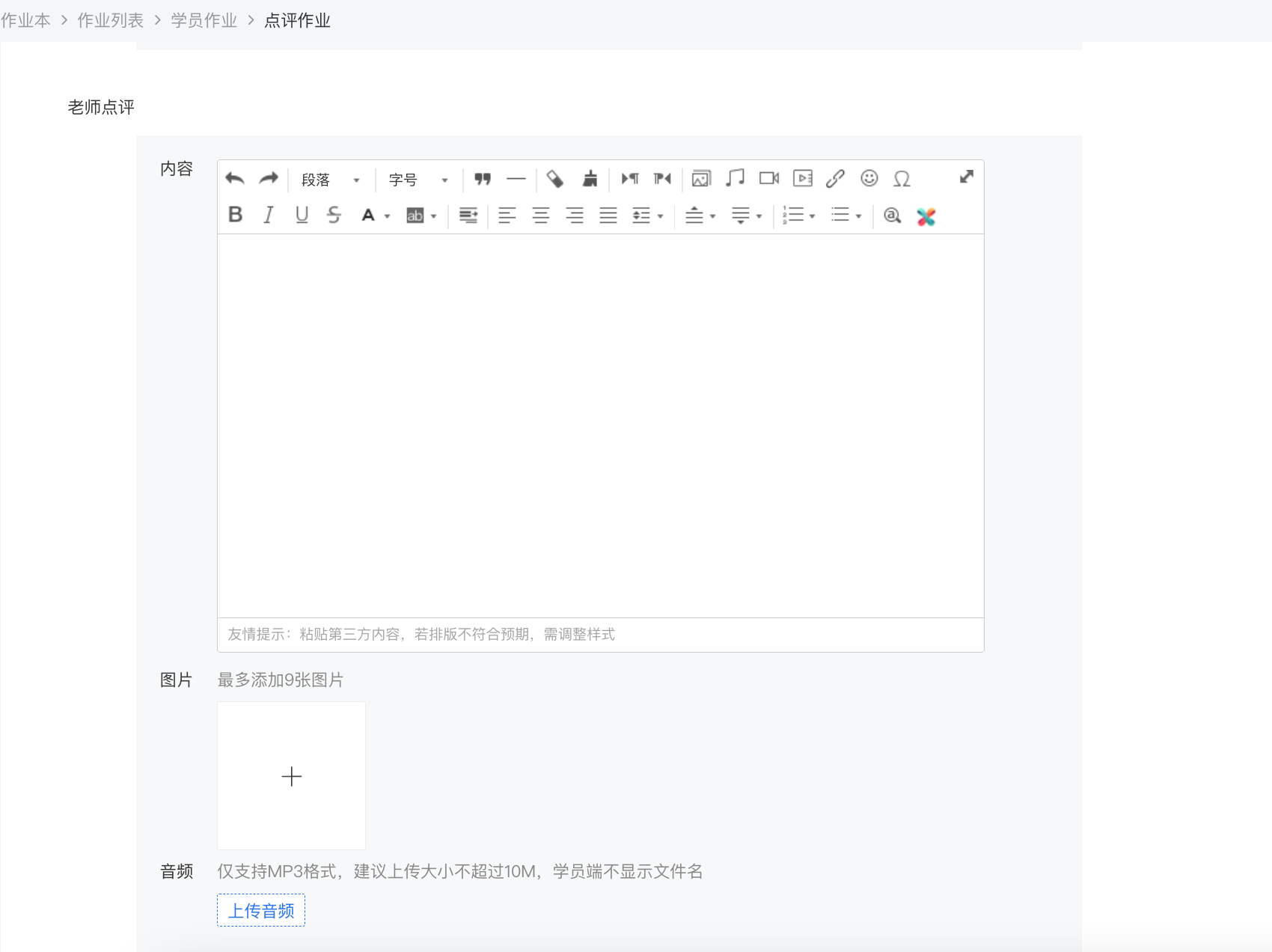Image resolution: width=1272 pixels, height=952 pixels.
Task: Apply blockquote with quotation mark icon
Action: tap(483, 179)
